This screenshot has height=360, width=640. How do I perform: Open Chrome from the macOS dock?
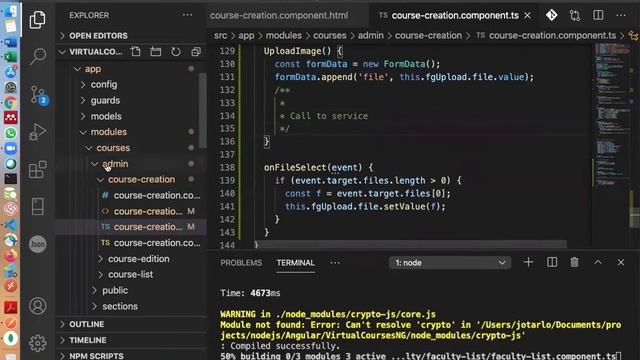11,103
